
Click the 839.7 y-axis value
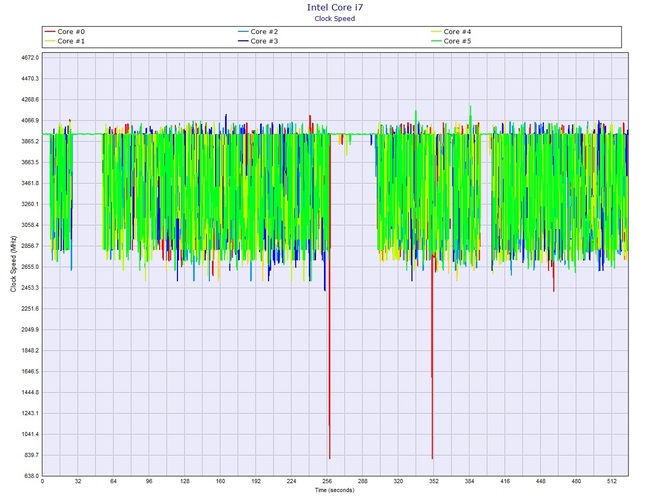[x=32, y=455]
